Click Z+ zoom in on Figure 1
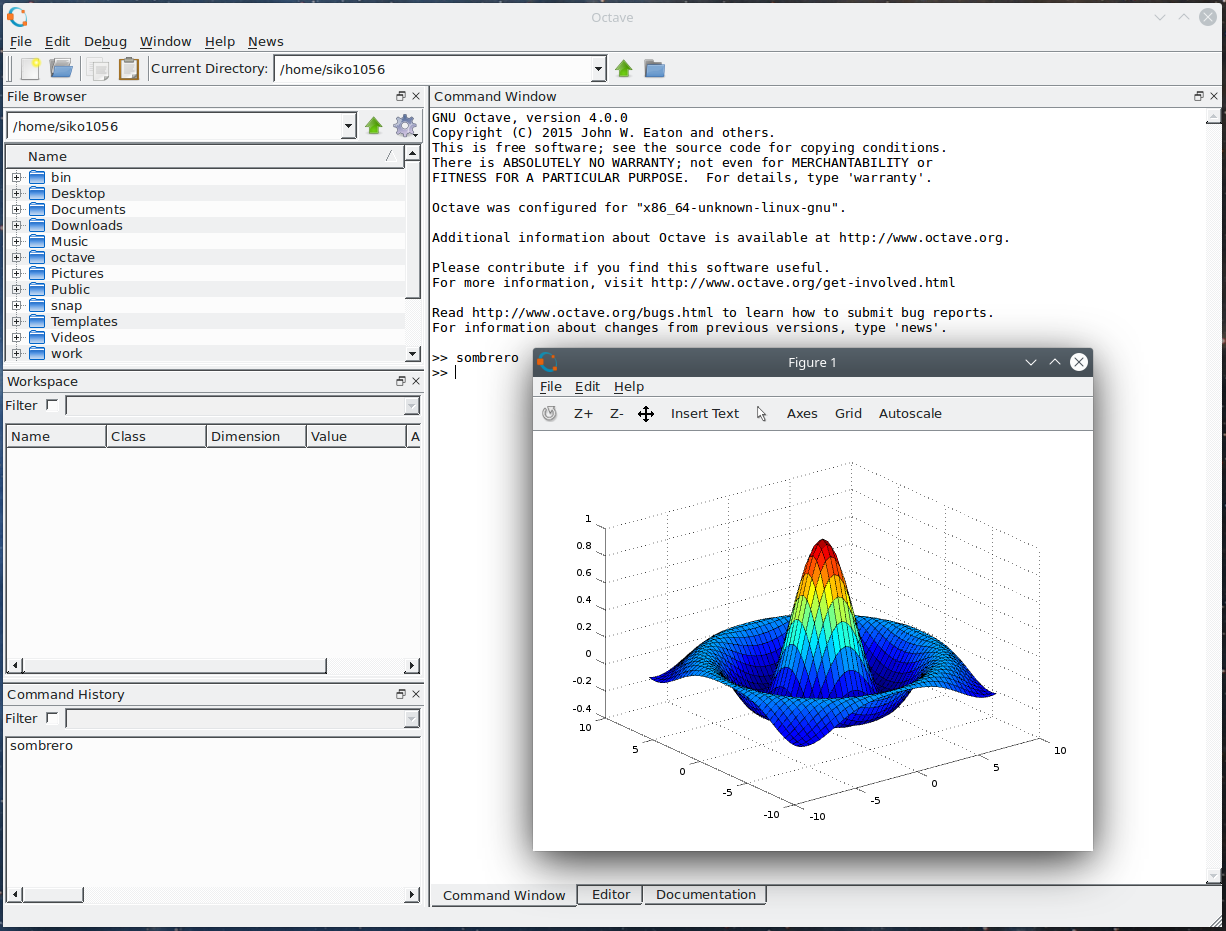Image resolution: width=1226 pixels, height=931 pixels. point(583,414)
